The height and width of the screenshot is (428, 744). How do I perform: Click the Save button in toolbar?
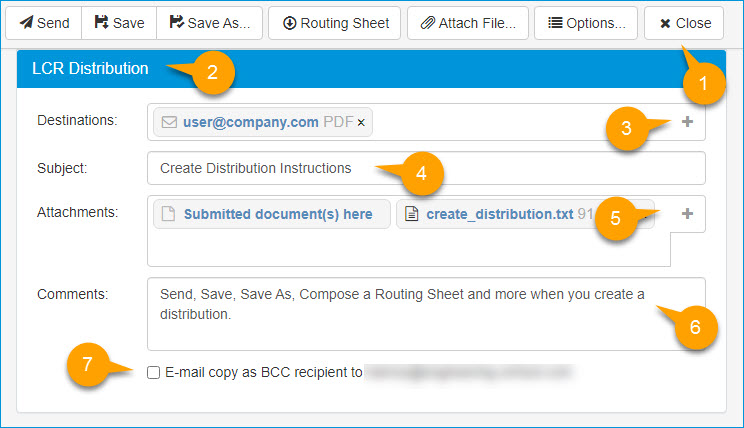[119, 23]
